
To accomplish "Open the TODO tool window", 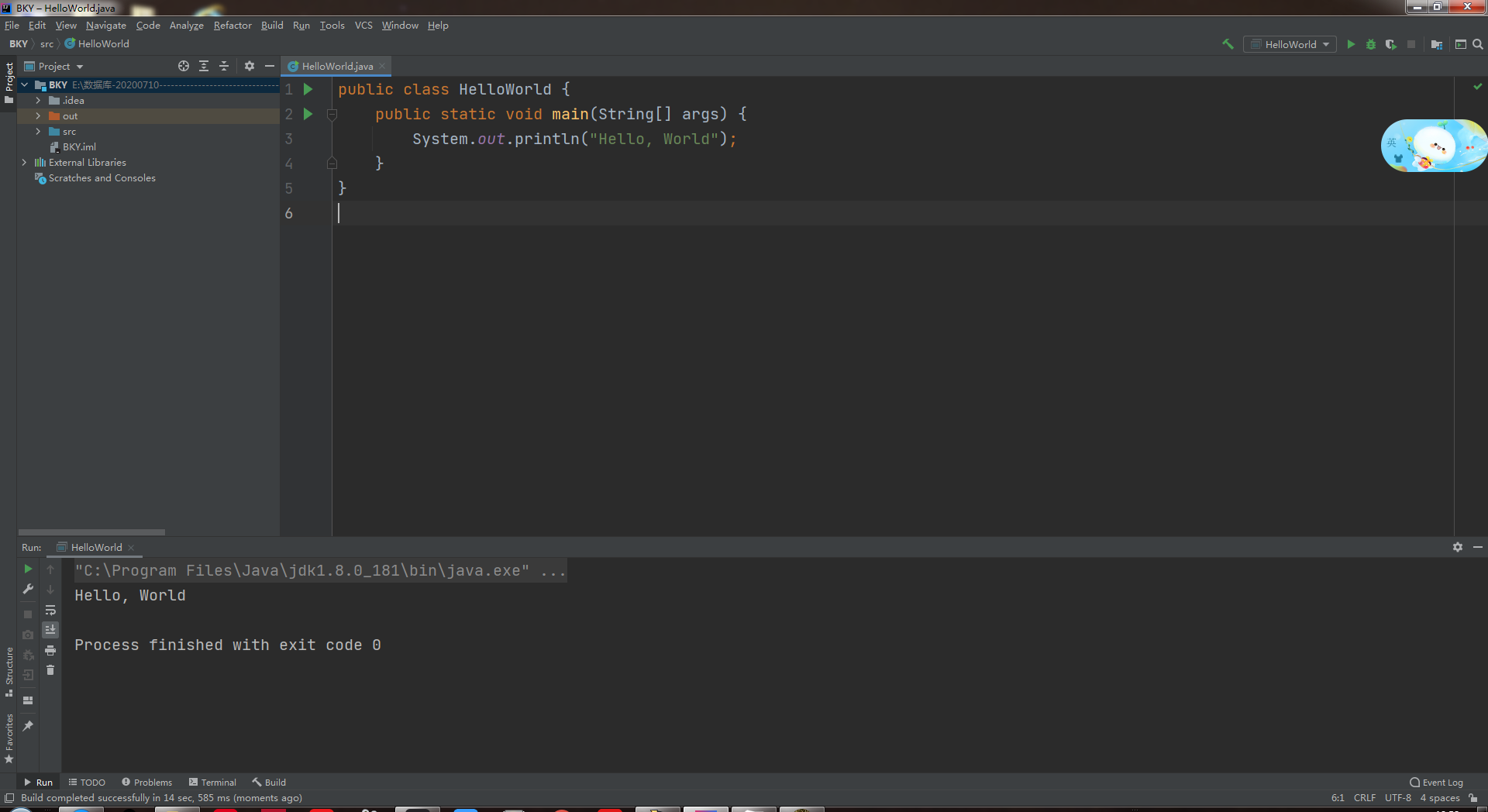I will [87, 783].
